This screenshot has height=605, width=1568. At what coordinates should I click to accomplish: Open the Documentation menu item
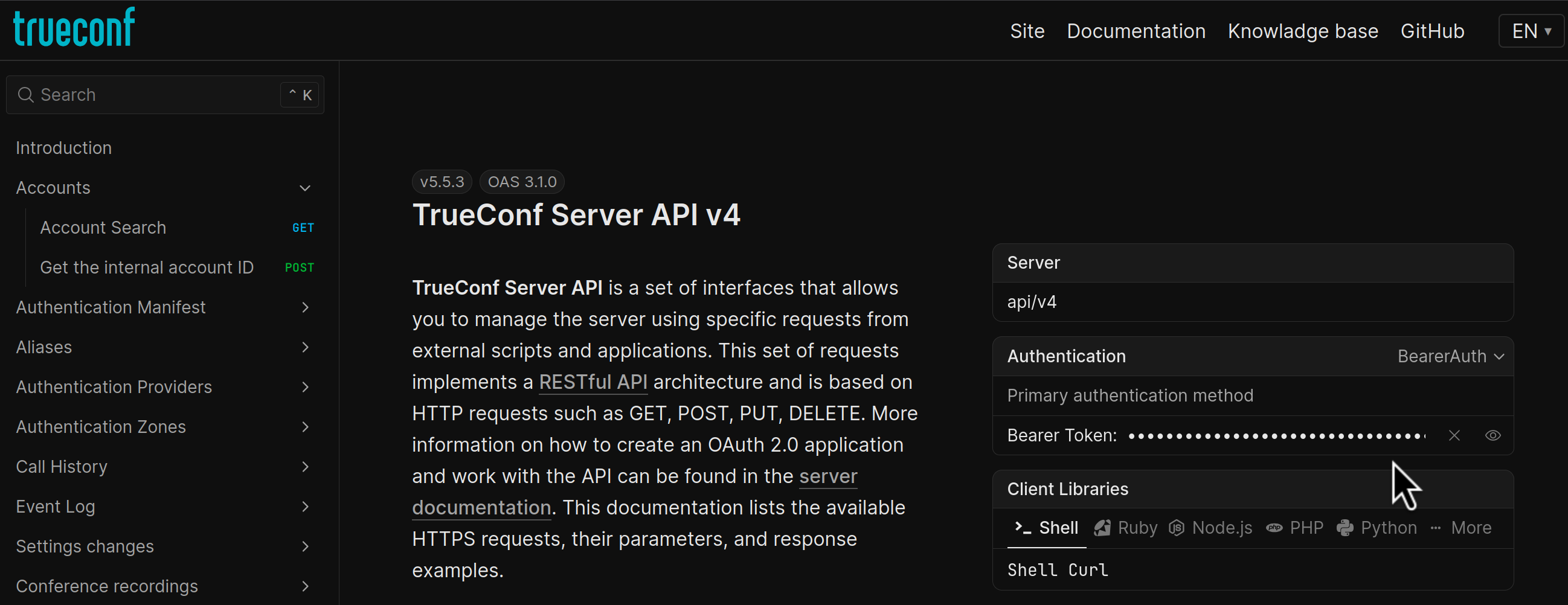(1136, 30)
